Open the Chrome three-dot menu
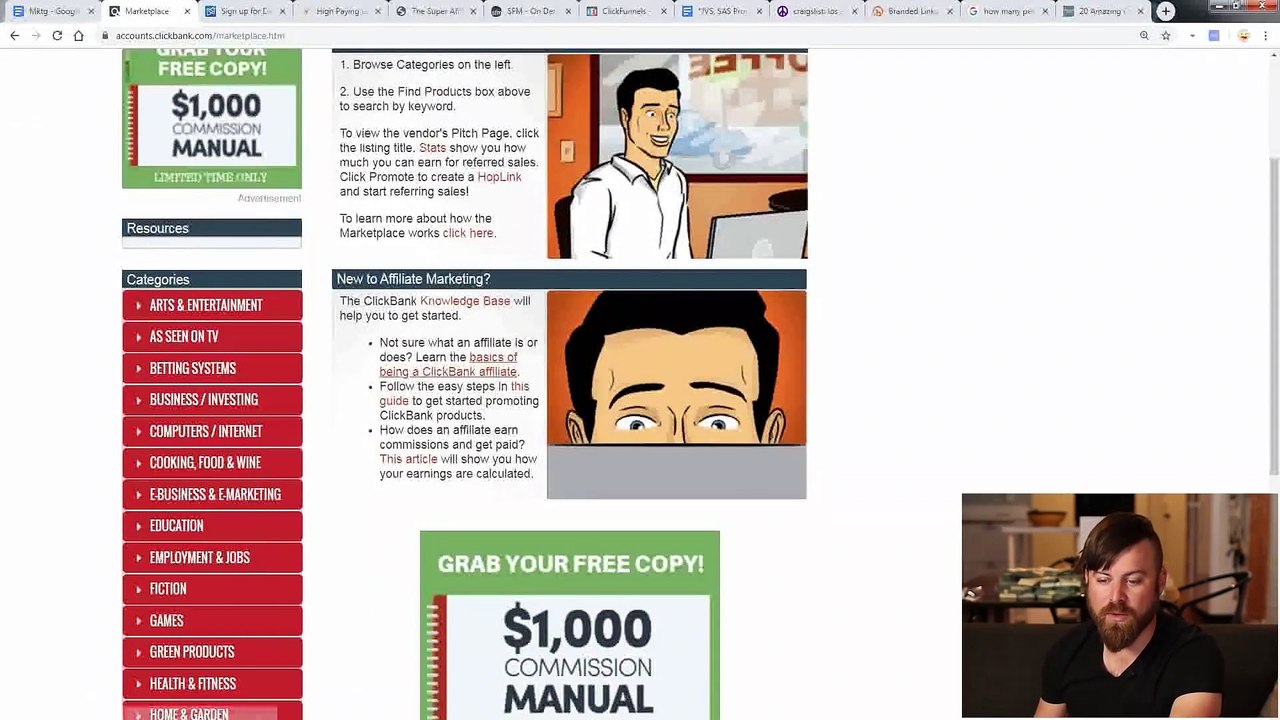The height and width of the screenshot is (720, 1280). tap(1266, 35)
